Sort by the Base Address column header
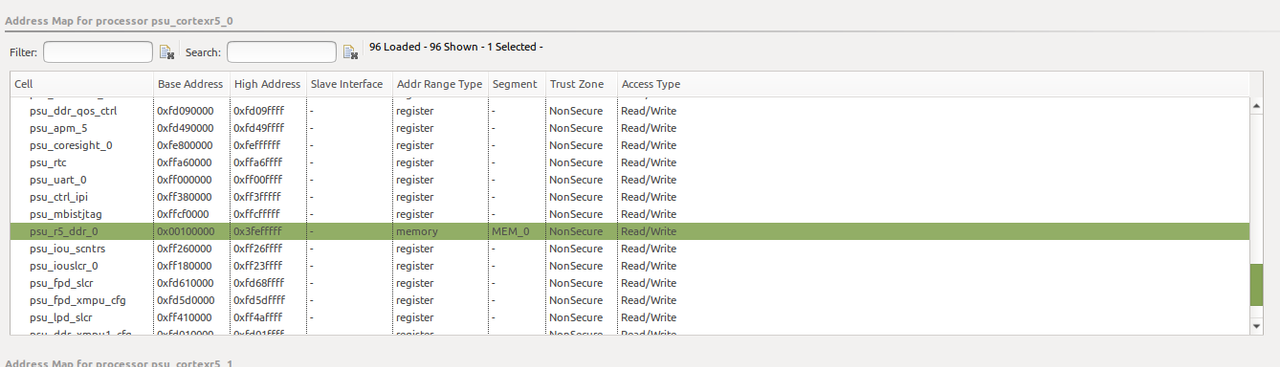1280x367 pixels. click(x=191, y=84)
